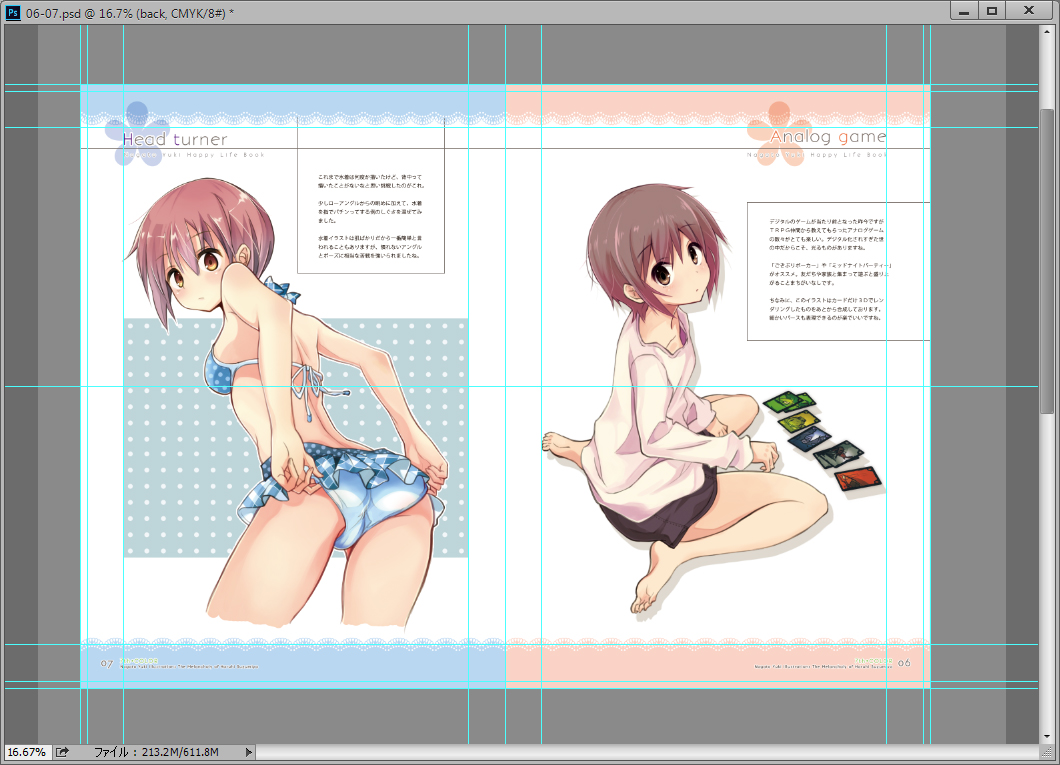Click the ファイル：213.2M/611.8M status info

point(156,751)
